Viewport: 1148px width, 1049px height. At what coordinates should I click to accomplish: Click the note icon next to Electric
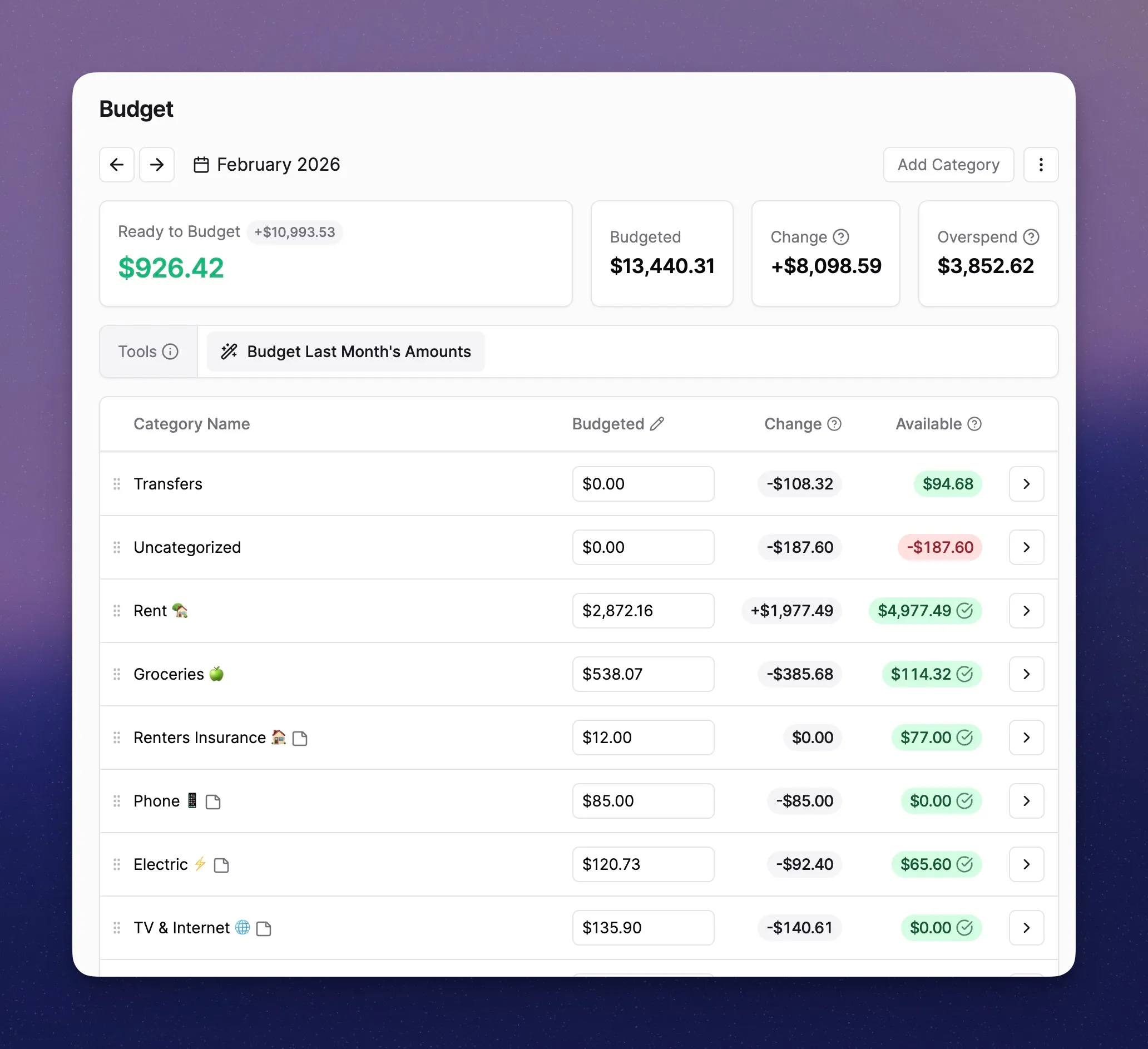point(221,865)
